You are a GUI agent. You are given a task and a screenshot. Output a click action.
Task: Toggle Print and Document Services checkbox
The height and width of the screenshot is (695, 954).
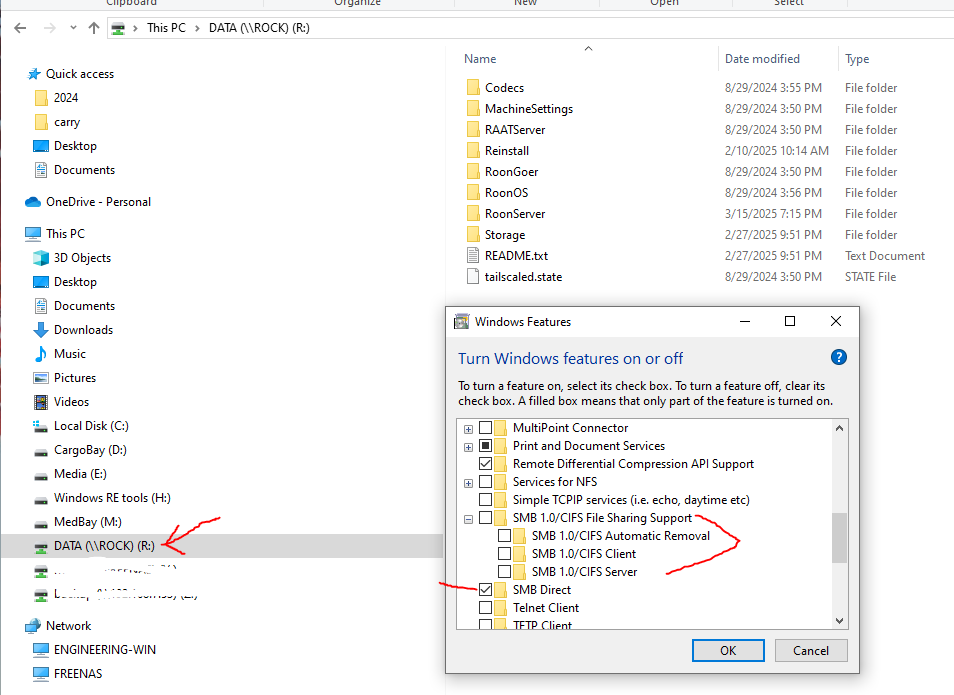[486, 446]
